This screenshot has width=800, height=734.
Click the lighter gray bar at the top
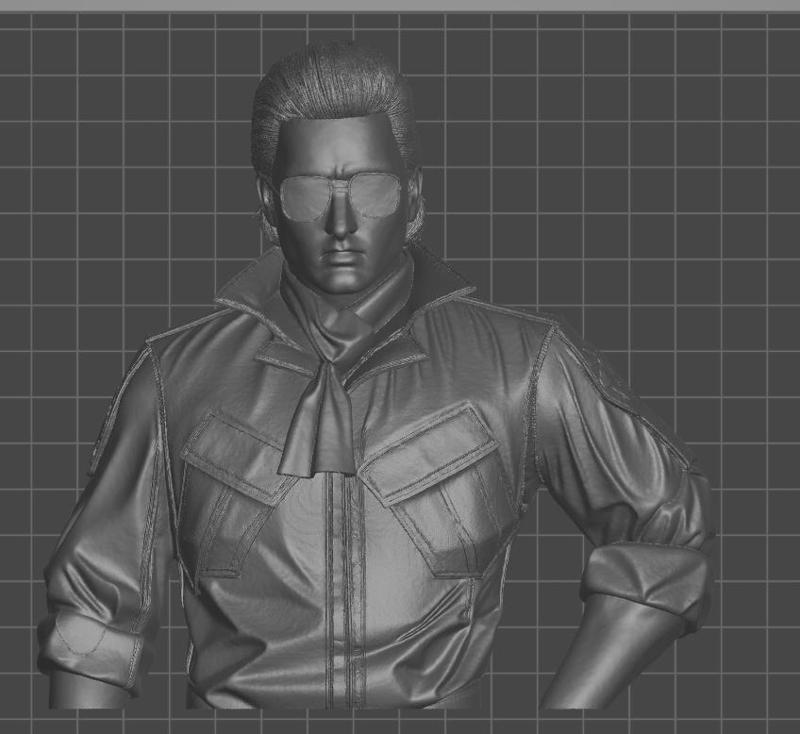click(400, 6)
